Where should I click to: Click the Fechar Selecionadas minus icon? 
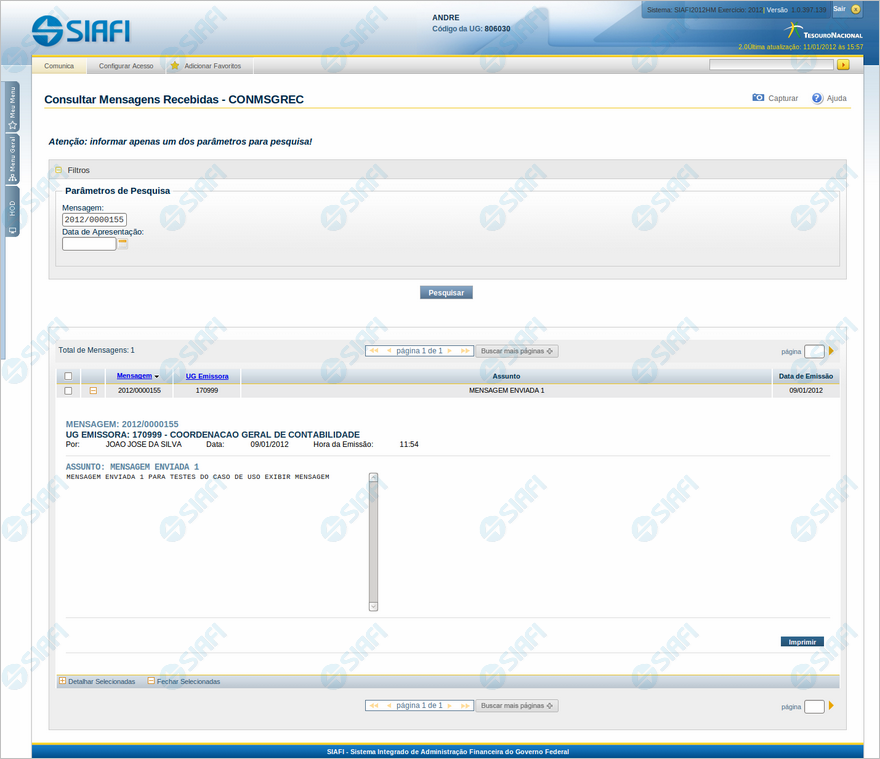tap(151, 681)
